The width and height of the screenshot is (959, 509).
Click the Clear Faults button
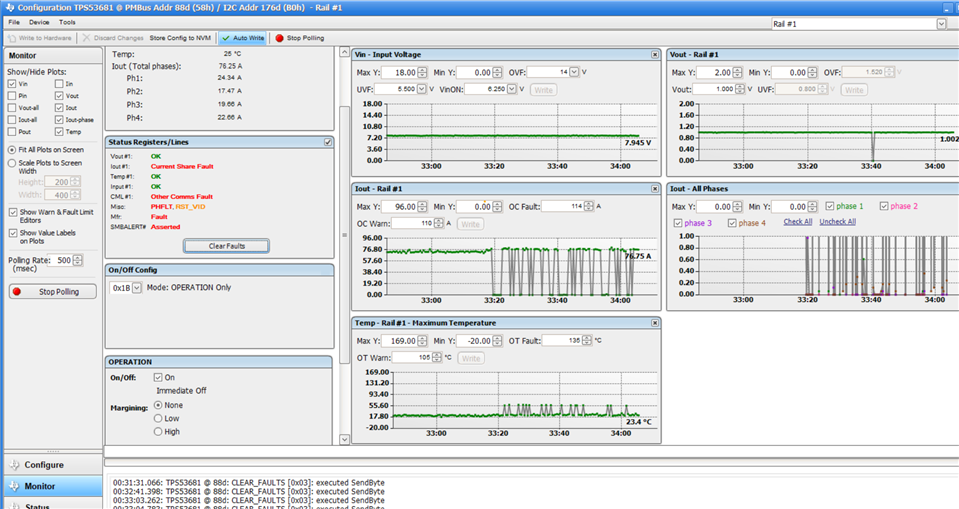(x=226, y=246)
